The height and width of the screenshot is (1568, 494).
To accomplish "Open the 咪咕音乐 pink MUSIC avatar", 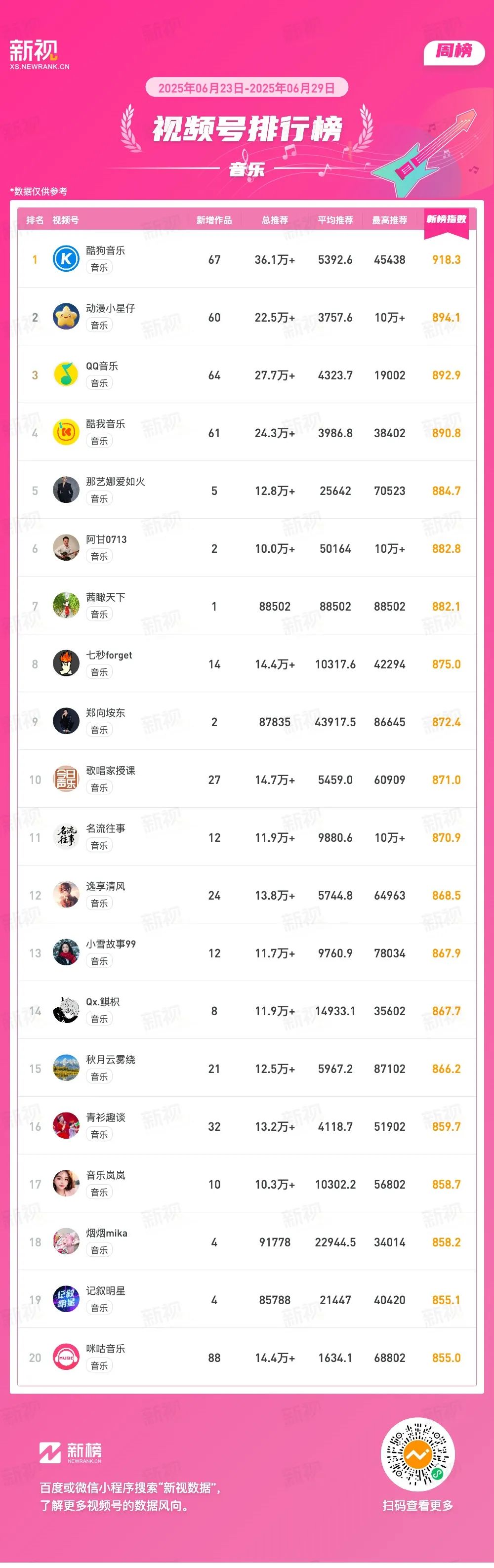I will click(66, 1358).
